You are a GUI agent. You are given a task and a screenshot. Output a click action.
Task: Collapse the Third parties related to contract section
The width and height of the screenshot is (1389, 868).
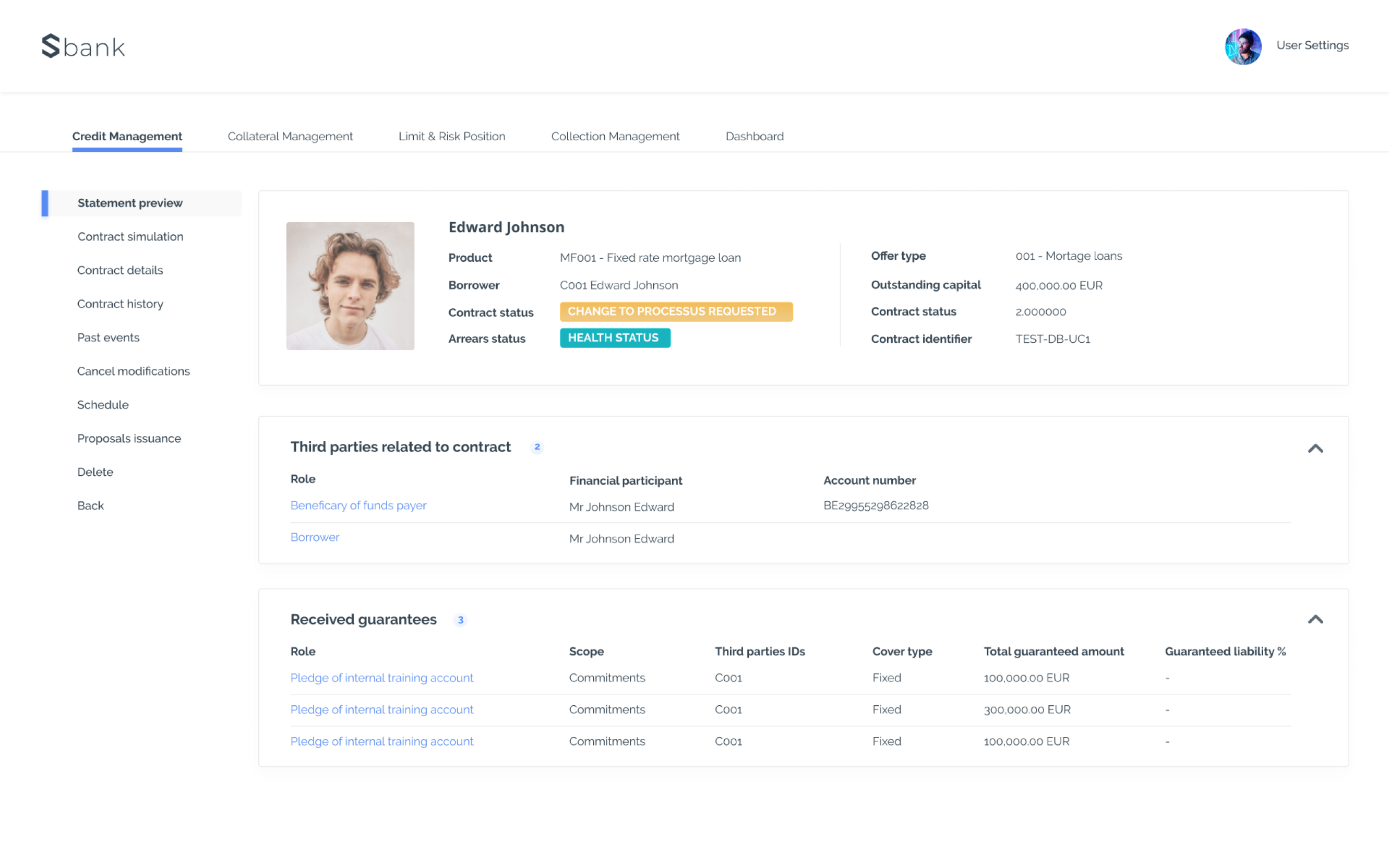point(1316,448)
